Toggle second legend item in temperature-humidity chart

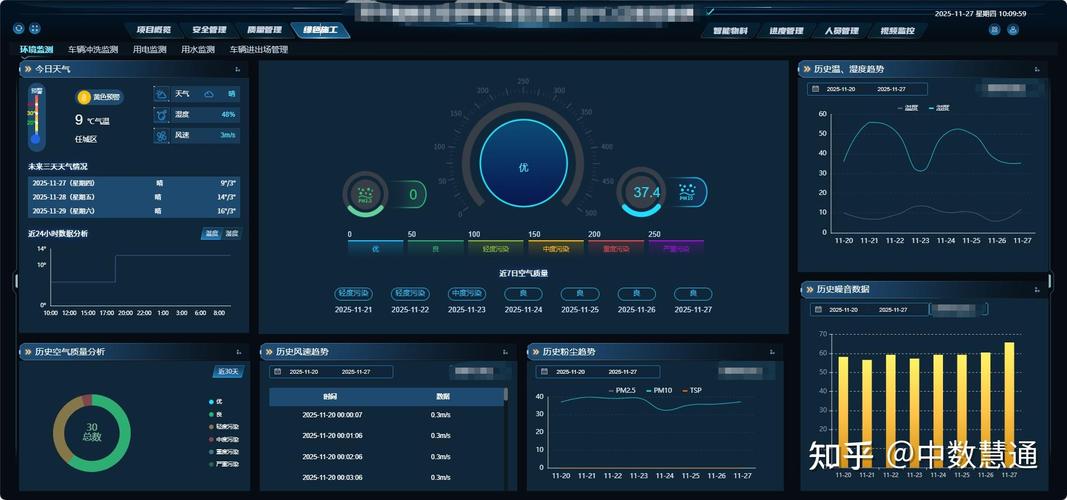(x=939, y=107)
